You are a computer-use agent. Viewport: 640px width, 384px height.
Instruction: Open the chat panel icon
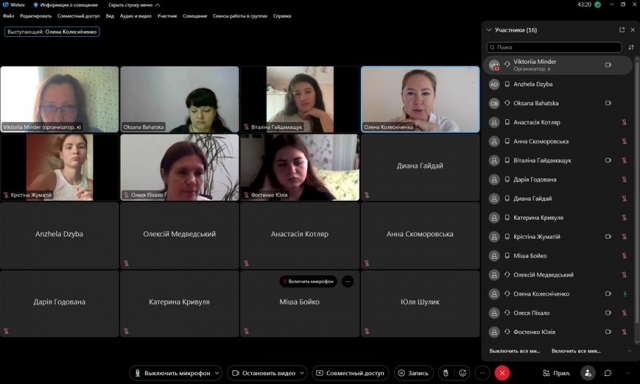pyautogui.click(x=608, y=373)
